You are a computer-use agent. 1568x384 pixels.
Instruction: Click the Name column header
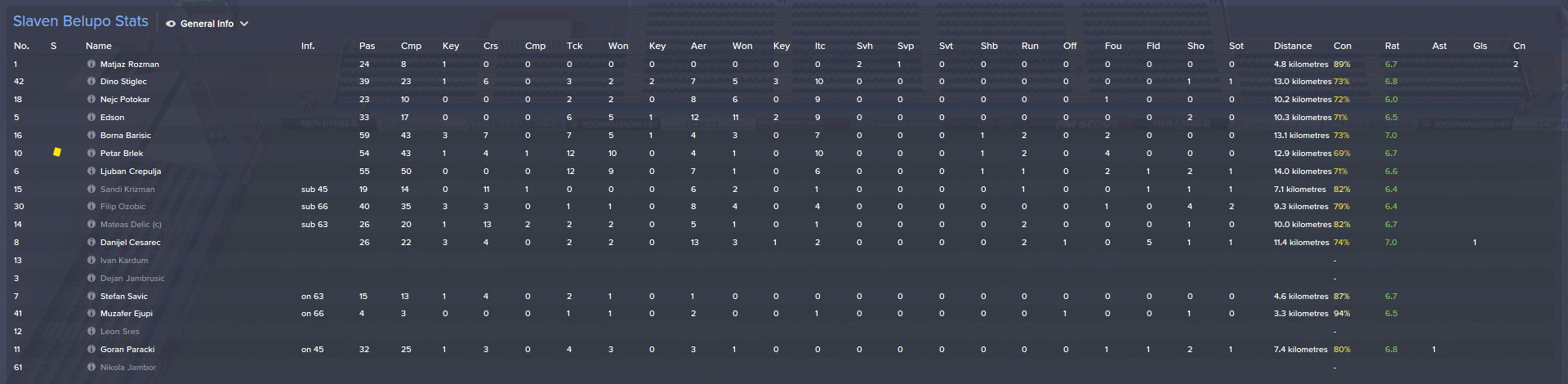[98, 46]
